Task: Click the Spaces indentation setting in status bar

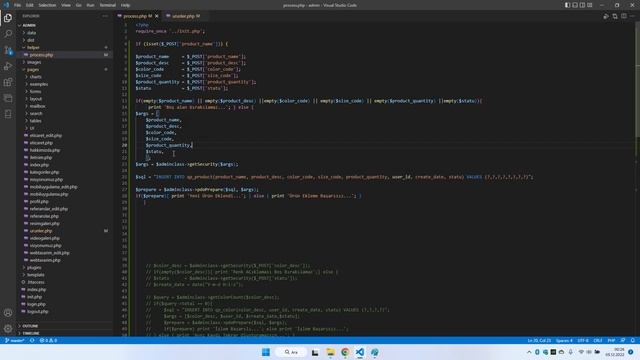Action: point(564,340)
